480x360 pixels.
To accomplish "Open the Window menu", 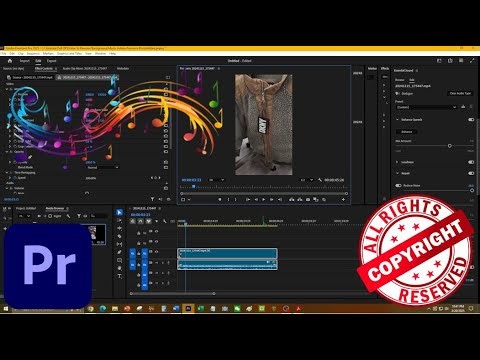I will (x=100, y=53).
